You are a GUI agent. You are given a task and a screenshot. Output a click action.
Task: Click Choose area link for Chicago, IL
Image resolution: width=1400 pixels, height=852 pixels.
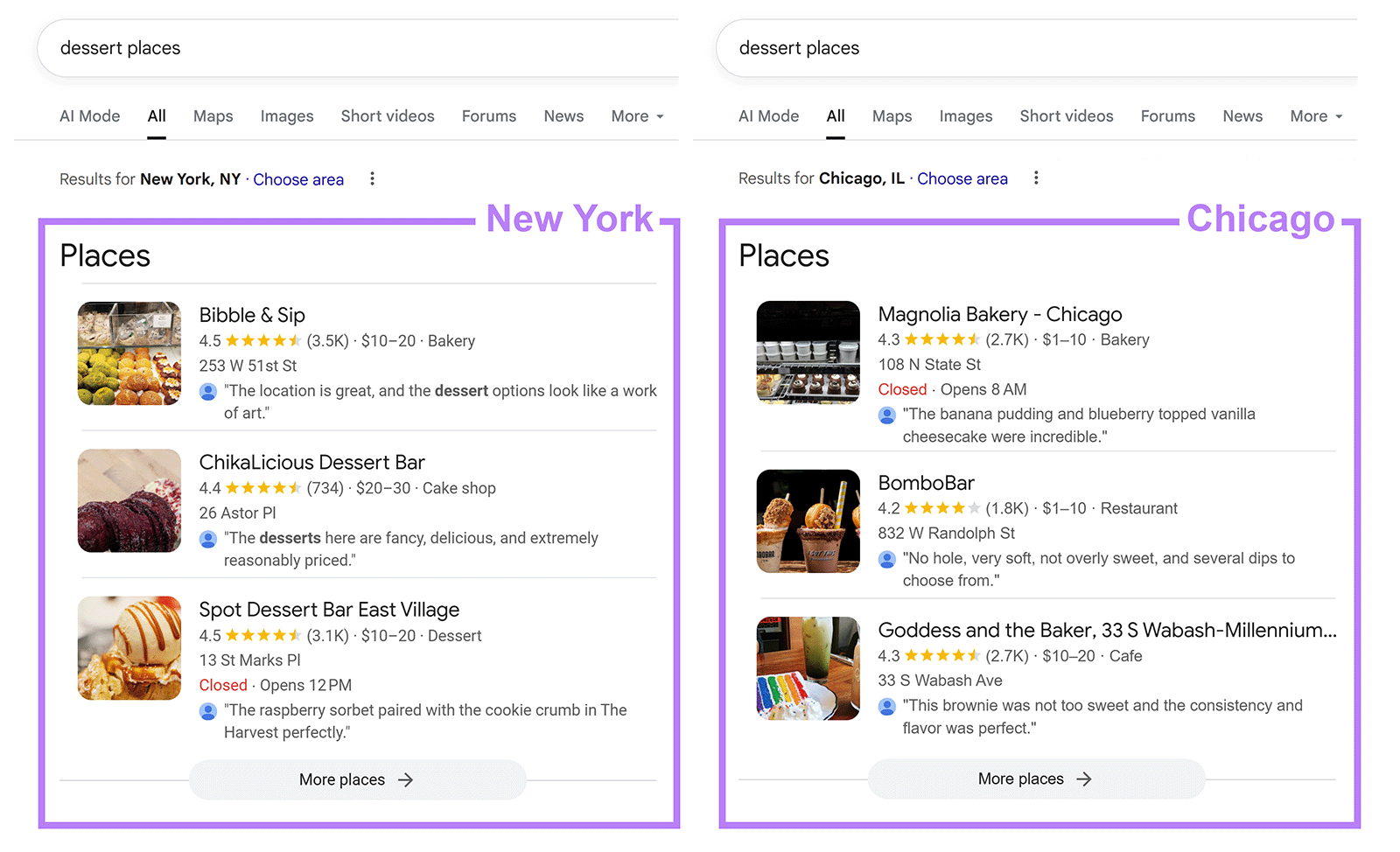pos(962,178)
